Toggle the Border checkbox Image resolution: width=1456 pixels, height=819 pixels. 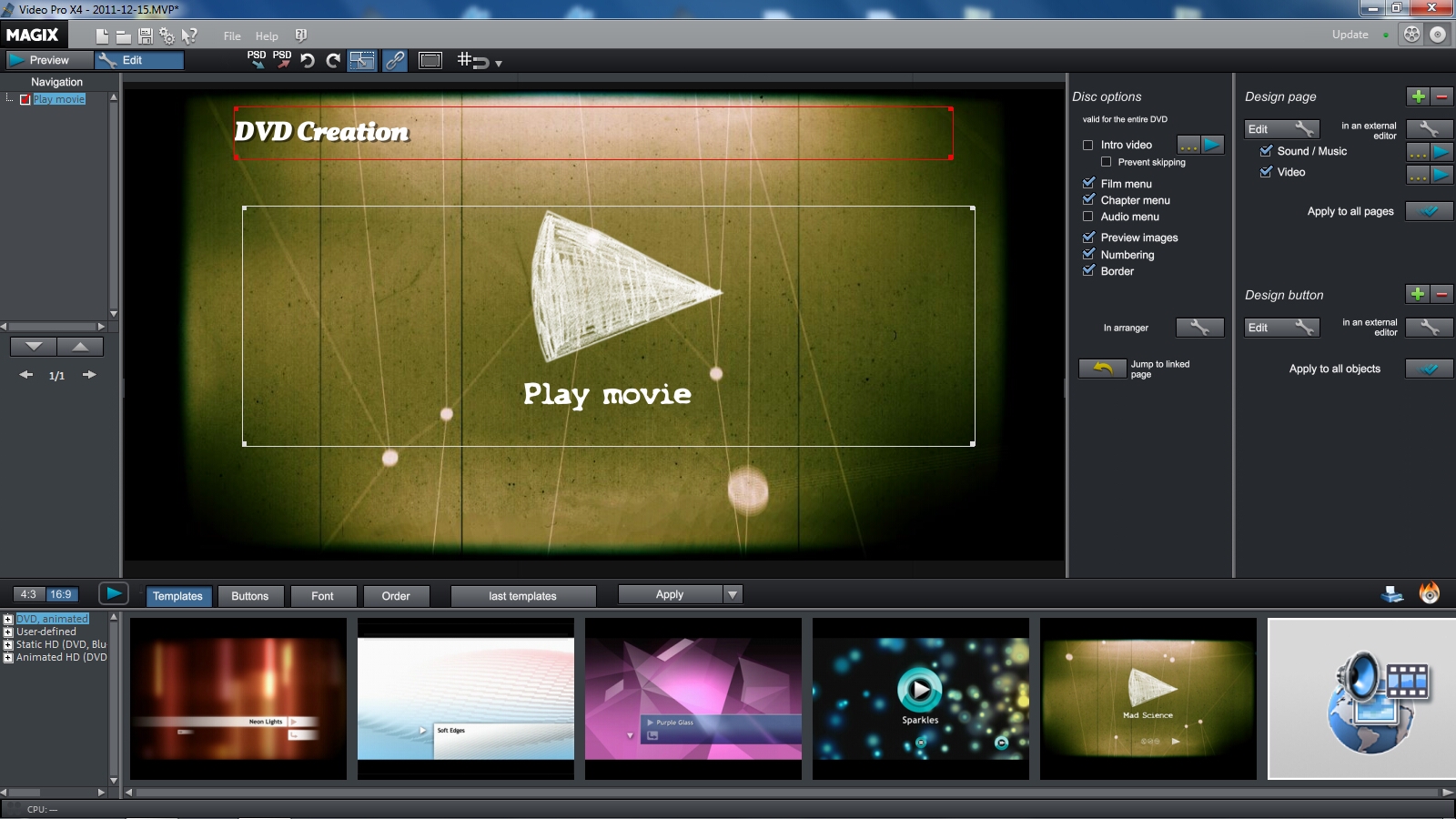coord(1087,270)
